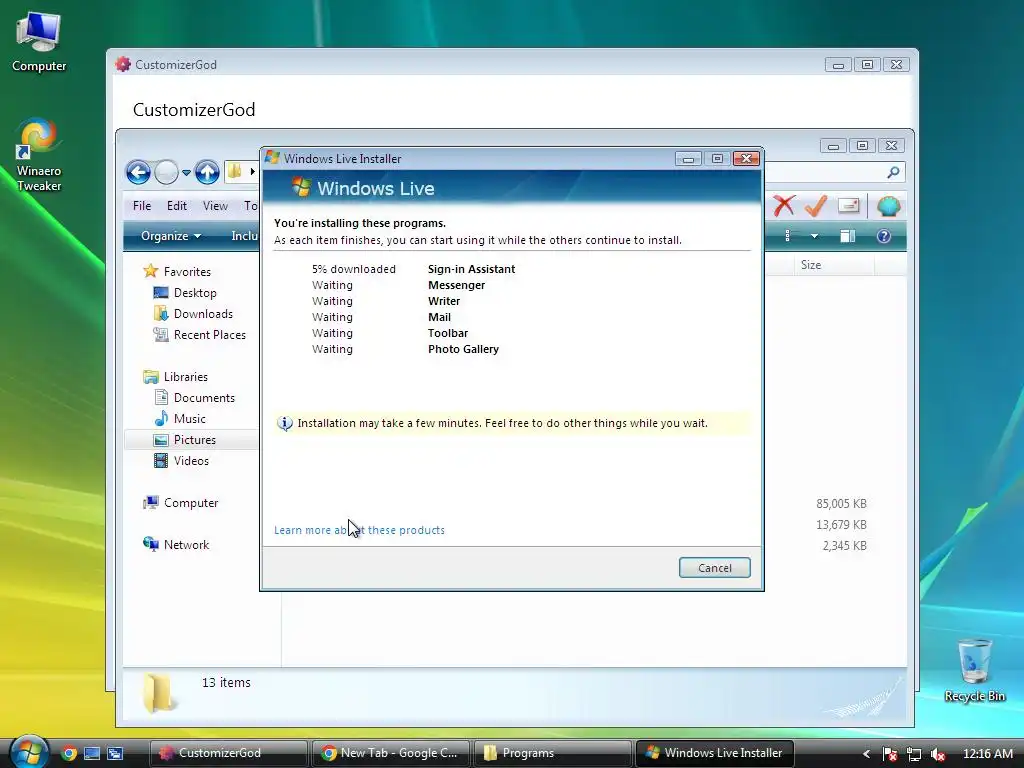
Task: Open the Windows Start orb
Action: click(27, 751)
